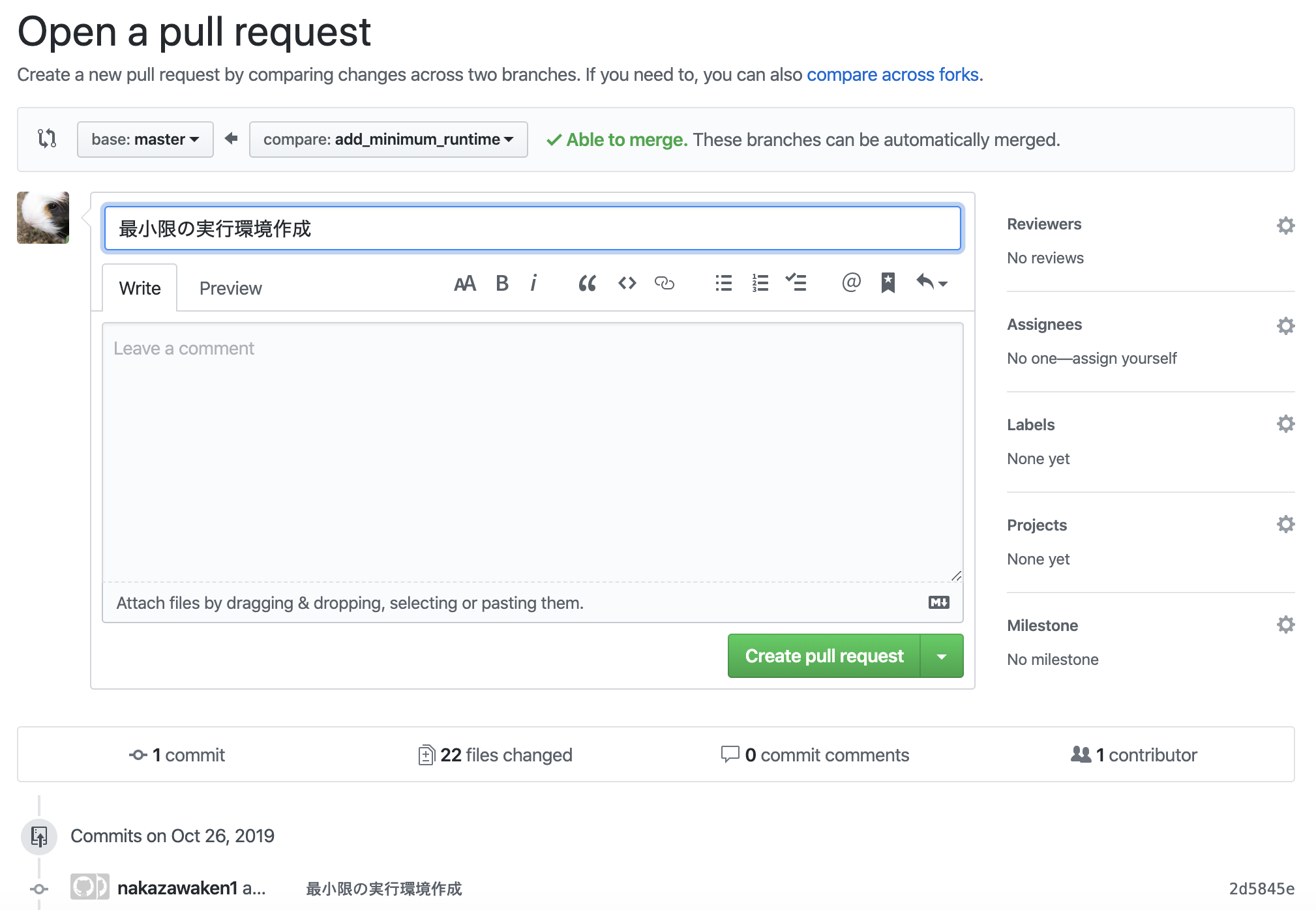Expand the Create pull request dropdown arrow
1316x910 pixels.
pyautogui.click(x=941, y=656)
